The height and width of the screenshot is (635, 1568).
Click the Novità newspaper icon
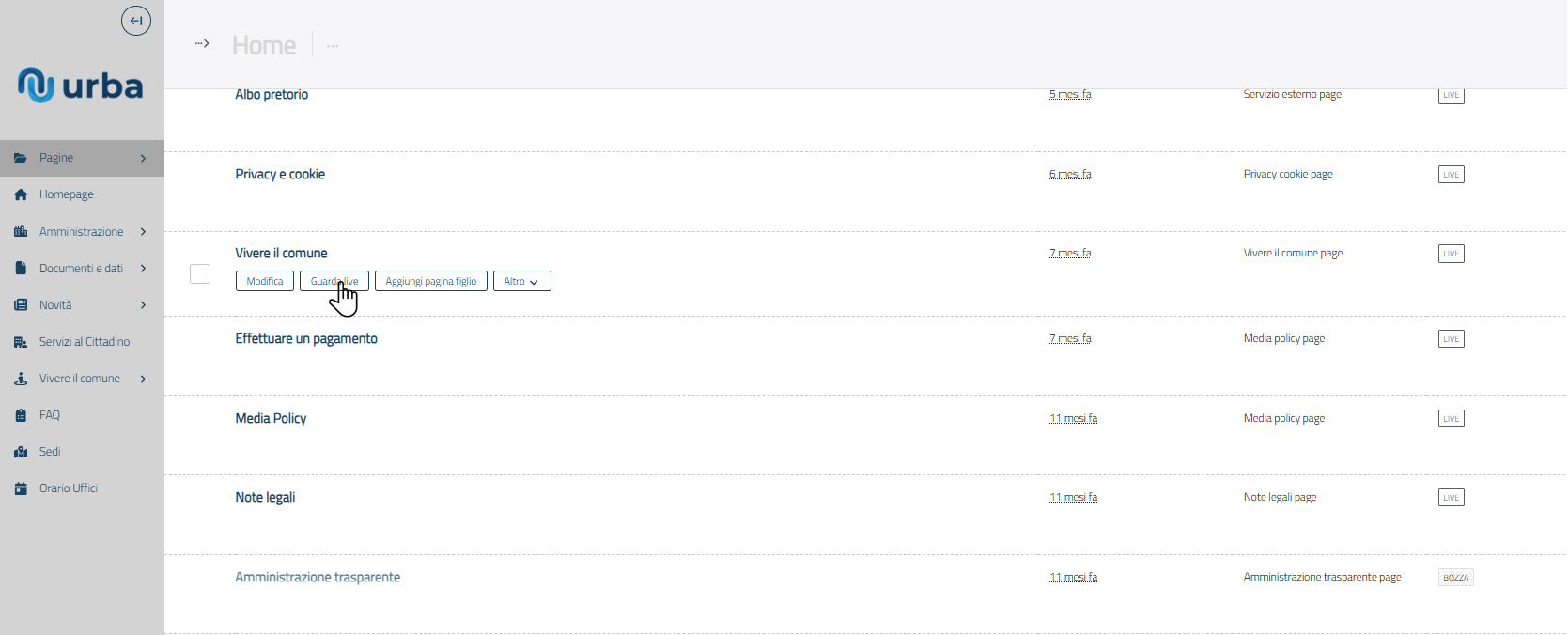point(21,304)
